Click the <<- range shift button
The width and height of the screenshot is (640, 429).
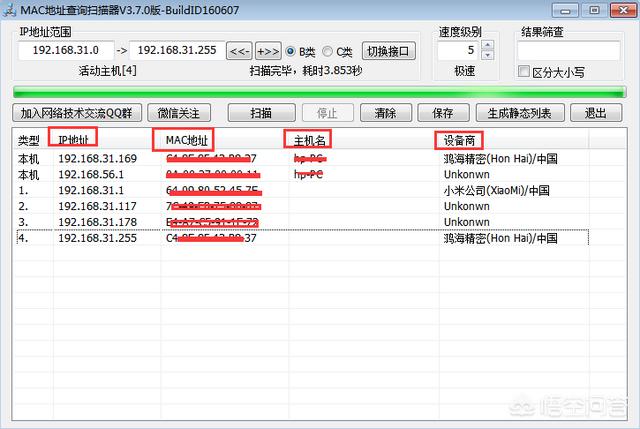click(239, 51)
